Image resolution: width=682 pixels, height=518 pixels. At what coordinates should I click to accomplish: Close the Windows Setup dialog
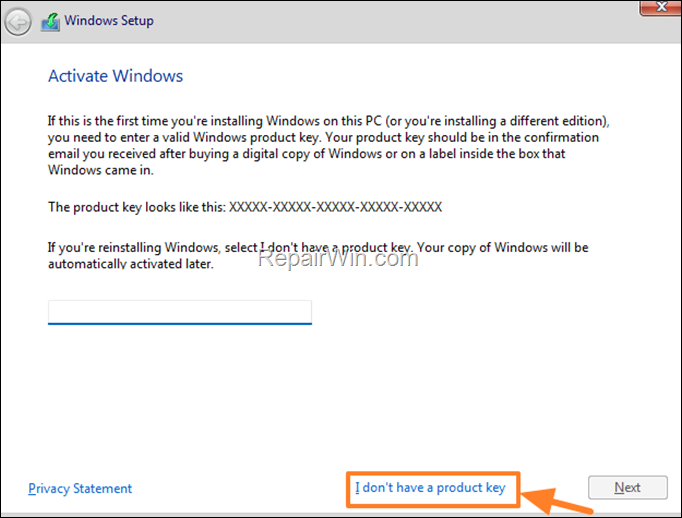660,7
